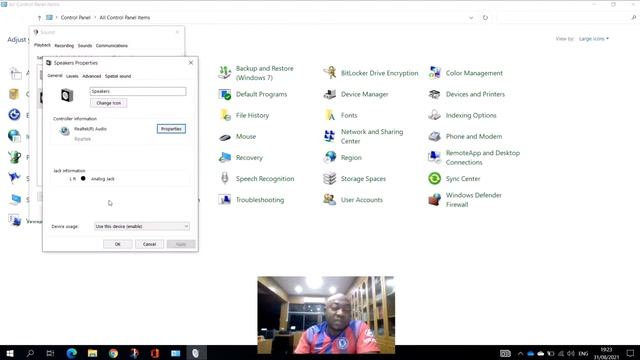
Task: Click OK in Speakers Properties
Action: (x=118, y=244)
